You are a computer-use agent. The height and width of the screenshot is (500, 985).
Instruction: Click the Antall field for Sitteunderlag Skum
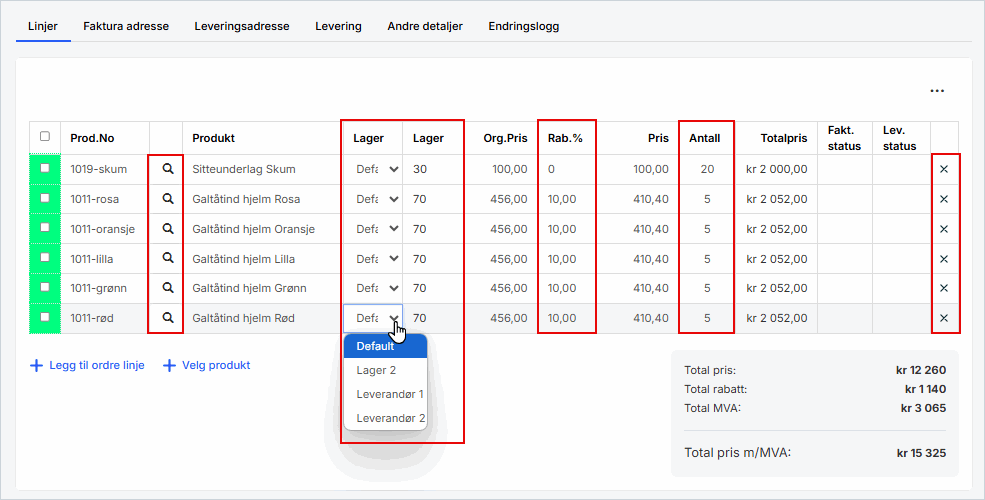pyautogui.click(x=706, y=170)
